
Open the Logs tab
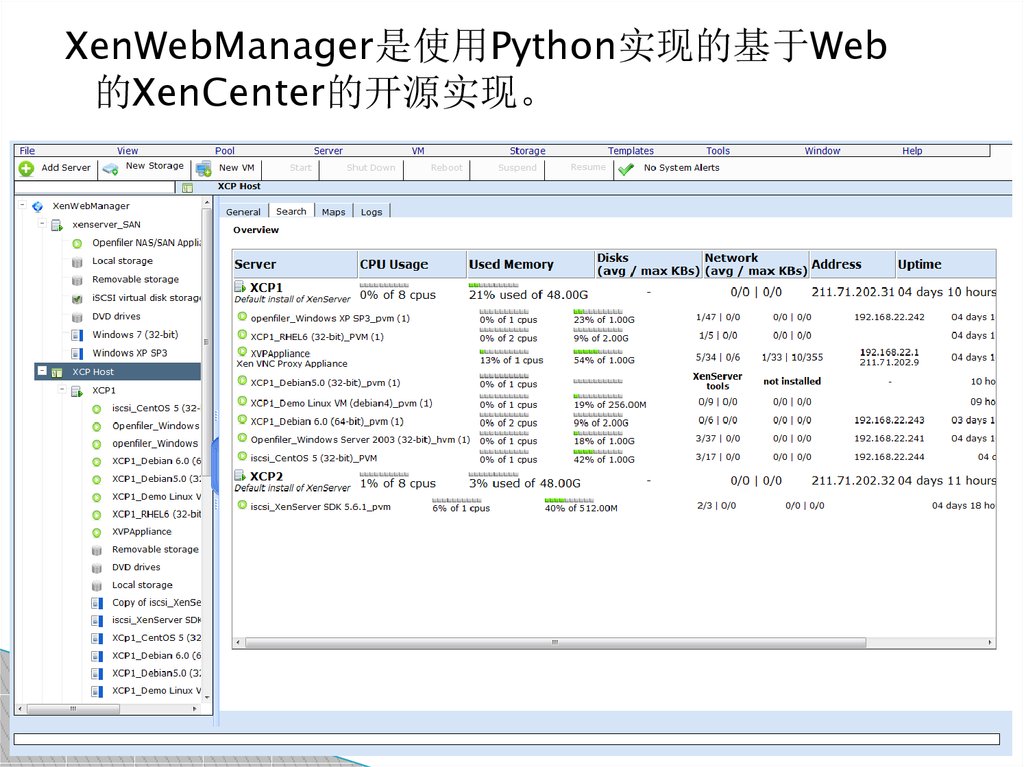371,212
